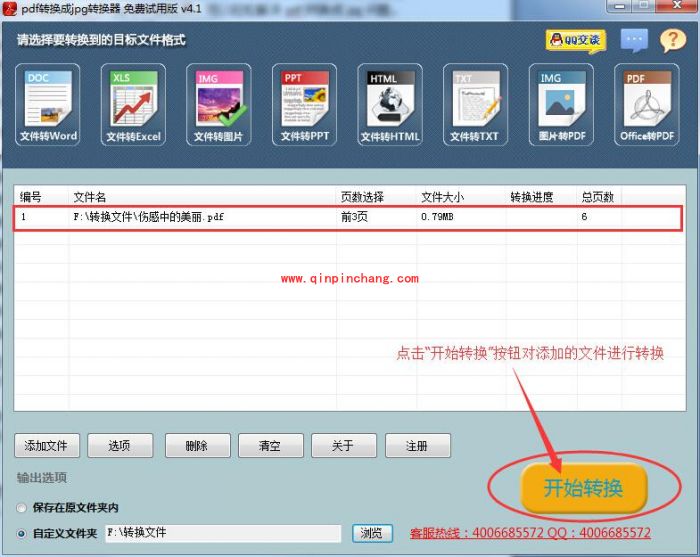This screenshot has width=700, height=557.
Task: Pick the 文件转PPT format icon
Action: (x=304, y=104)
